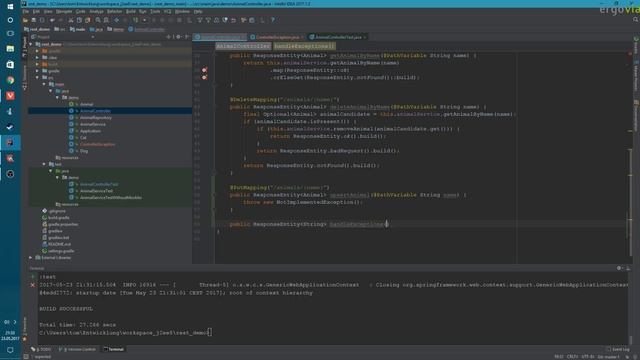
Task: Click the Back navigation arrow in toolbar
Action: click(117, 20)
